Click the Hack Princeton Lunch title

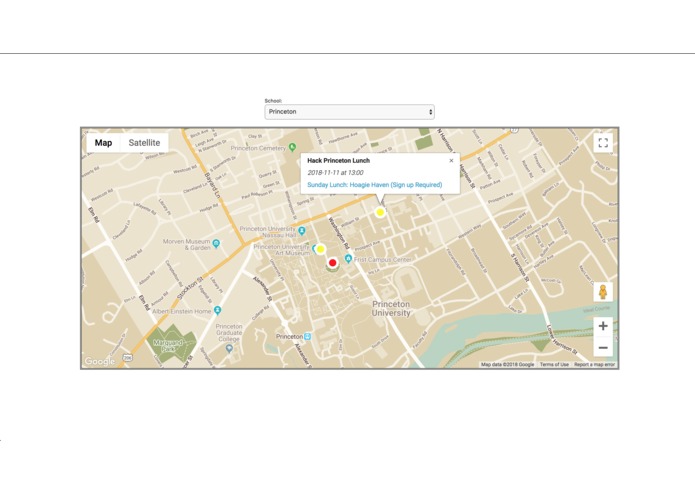338,160
